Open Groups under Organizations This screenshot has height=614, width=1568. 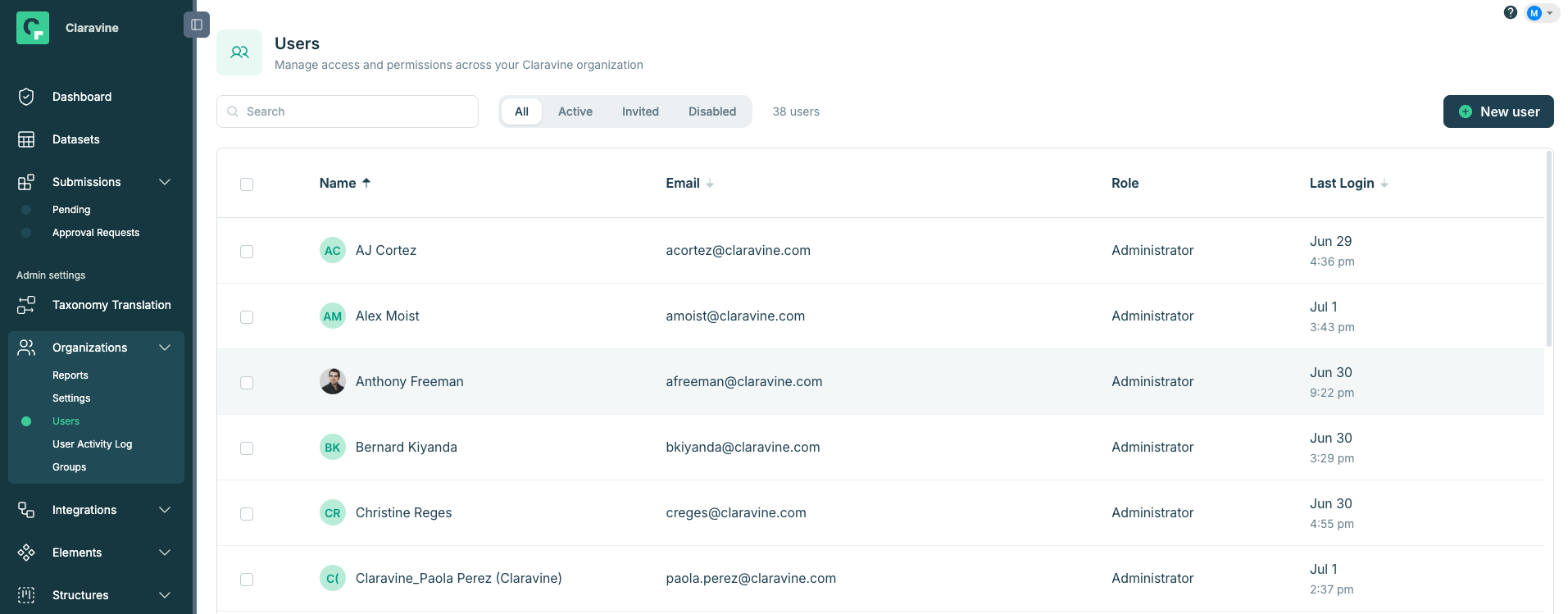pyautogui.click(x=69, y=467)
